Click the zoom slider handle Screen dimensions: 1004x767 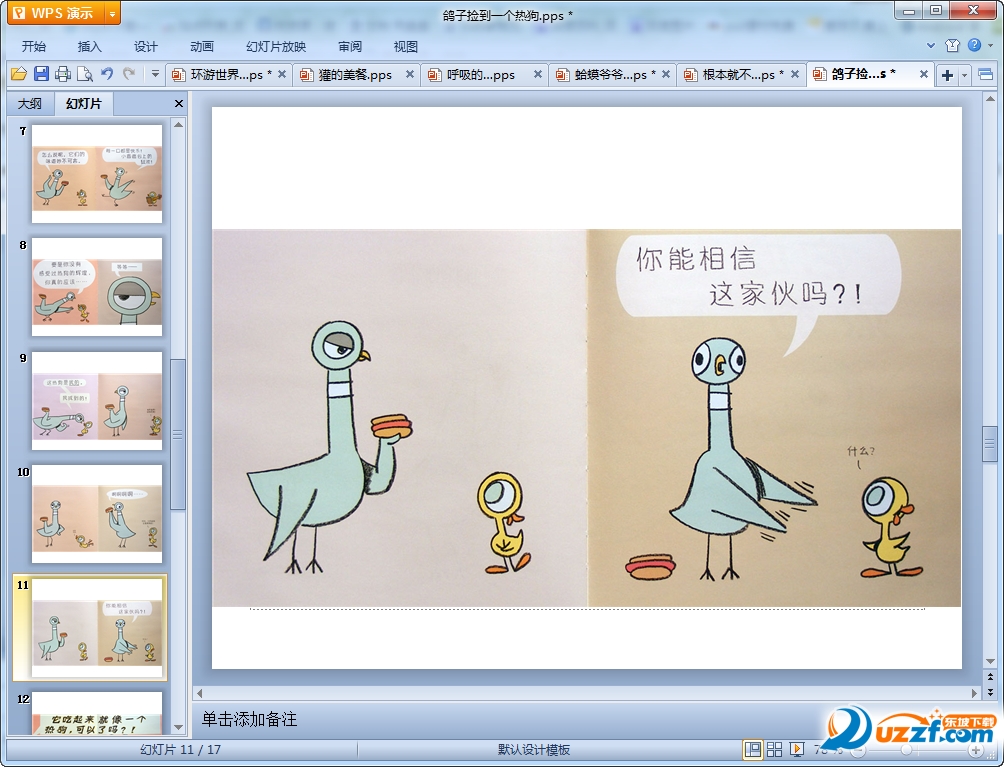tap(906, 750)
